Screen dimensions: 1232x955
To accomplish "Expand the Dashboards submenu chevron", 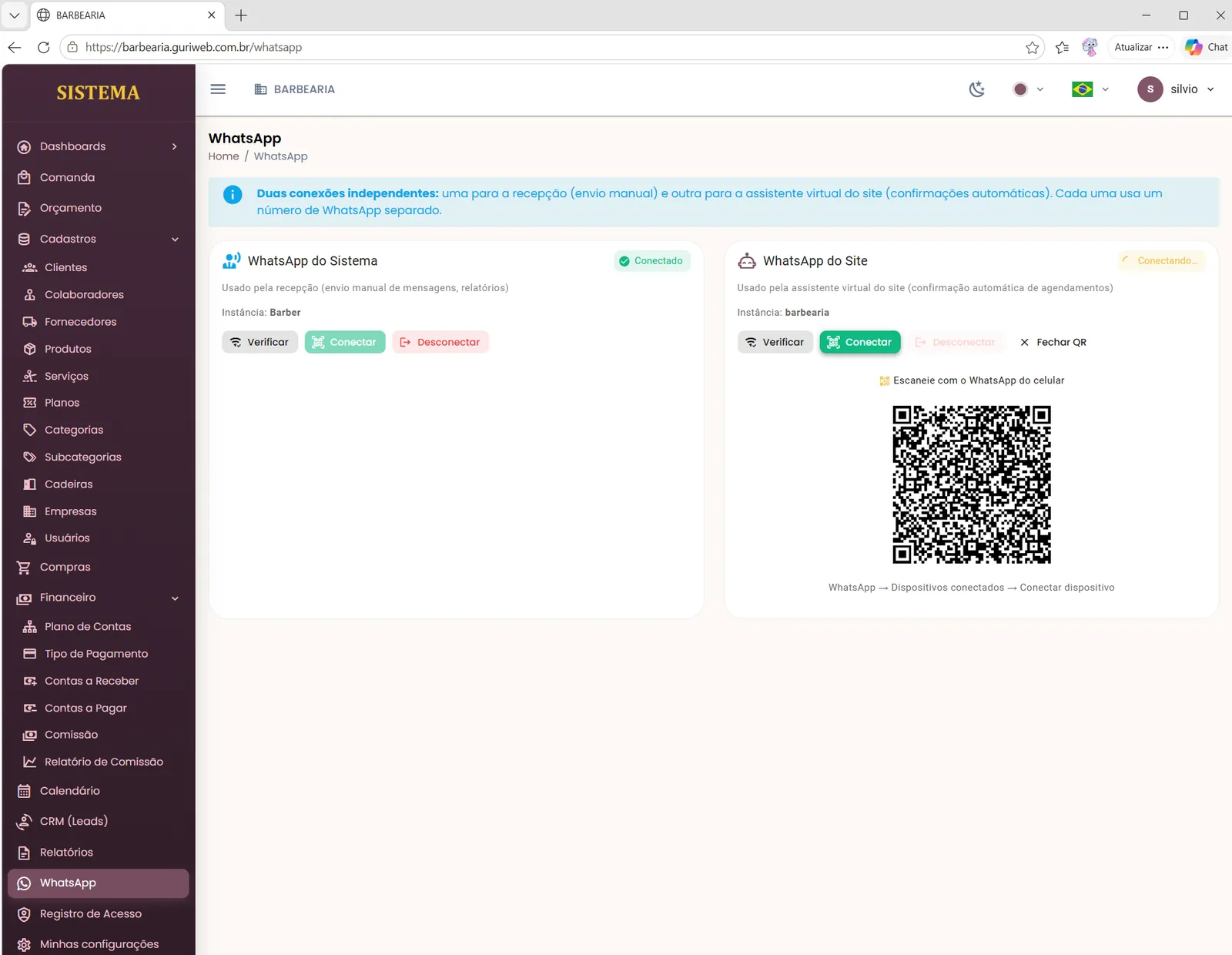I will pyautogui.click(x=175, y=146).
